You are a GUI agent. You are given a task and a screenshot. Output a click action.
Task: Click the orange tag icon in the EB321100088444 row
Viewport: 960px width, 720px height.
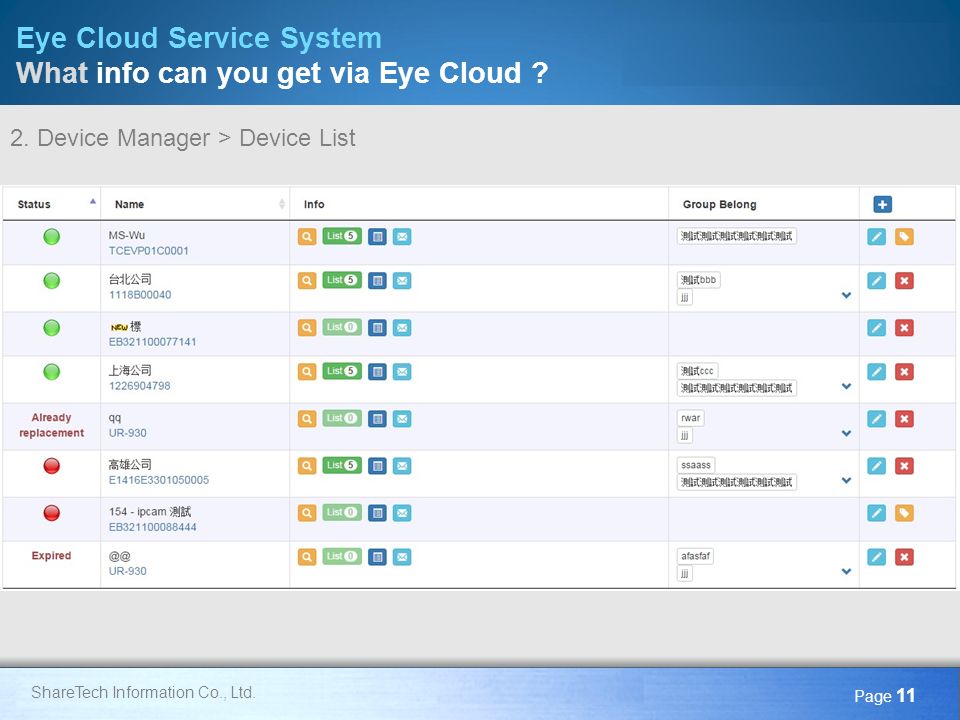(904, 514)
